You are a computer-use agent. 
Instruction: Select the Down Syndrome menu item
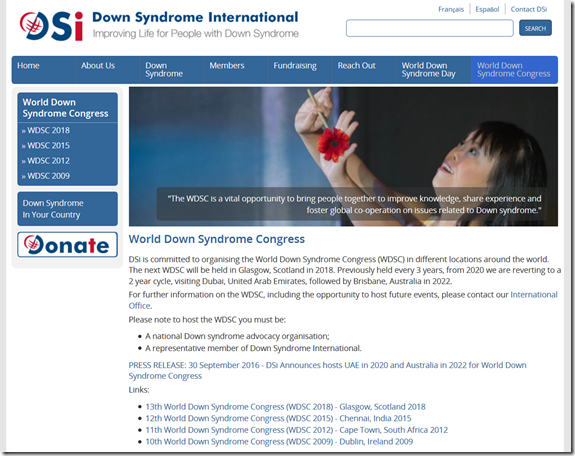172,70
